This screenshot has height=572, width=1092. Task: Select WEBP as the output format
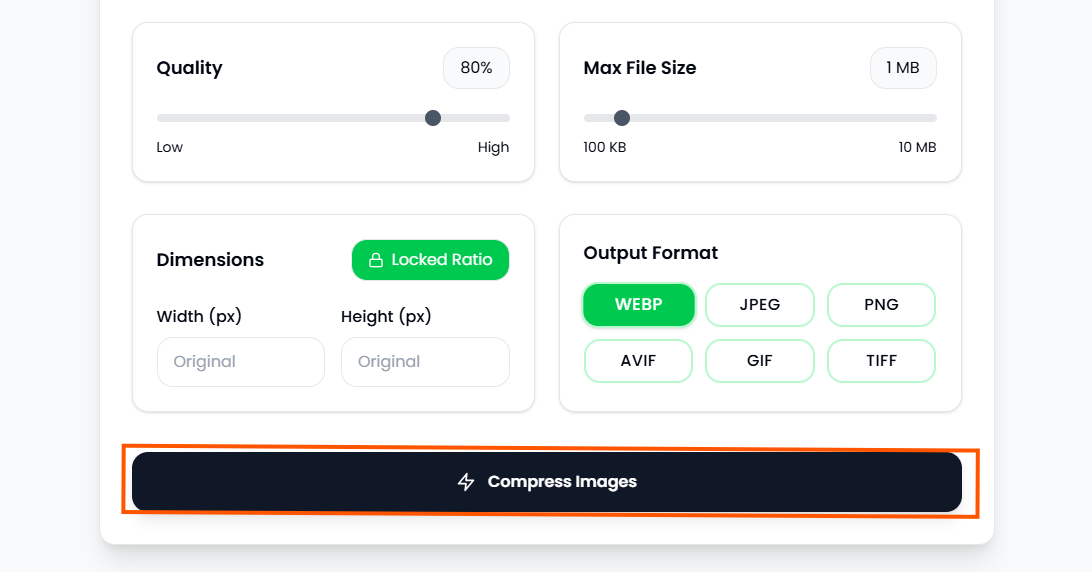pos(638,305)
